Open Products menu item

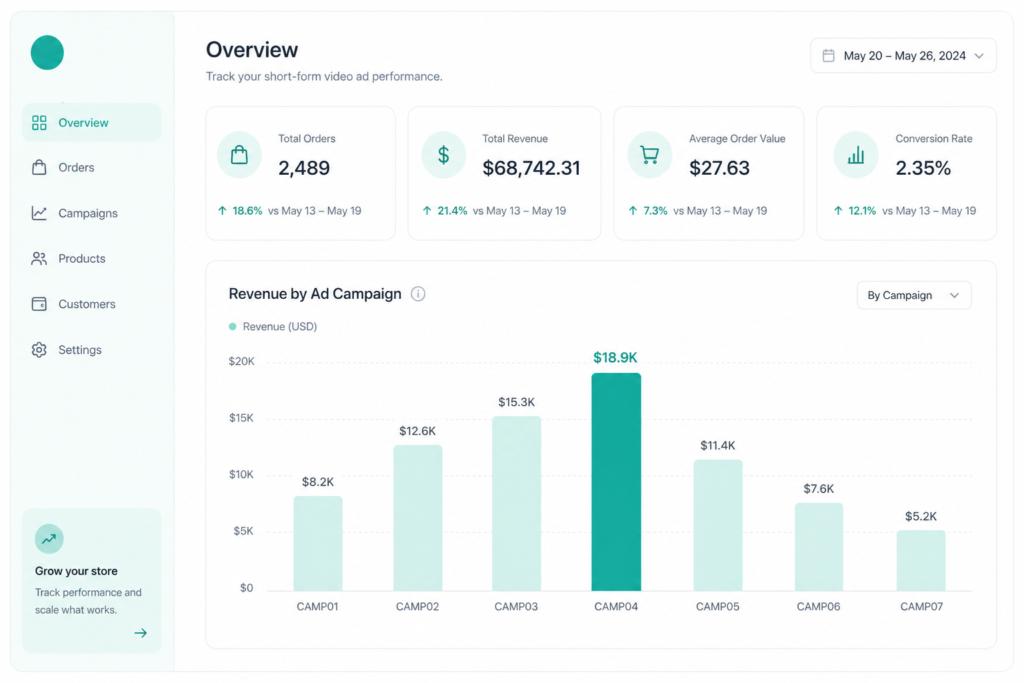91,259
